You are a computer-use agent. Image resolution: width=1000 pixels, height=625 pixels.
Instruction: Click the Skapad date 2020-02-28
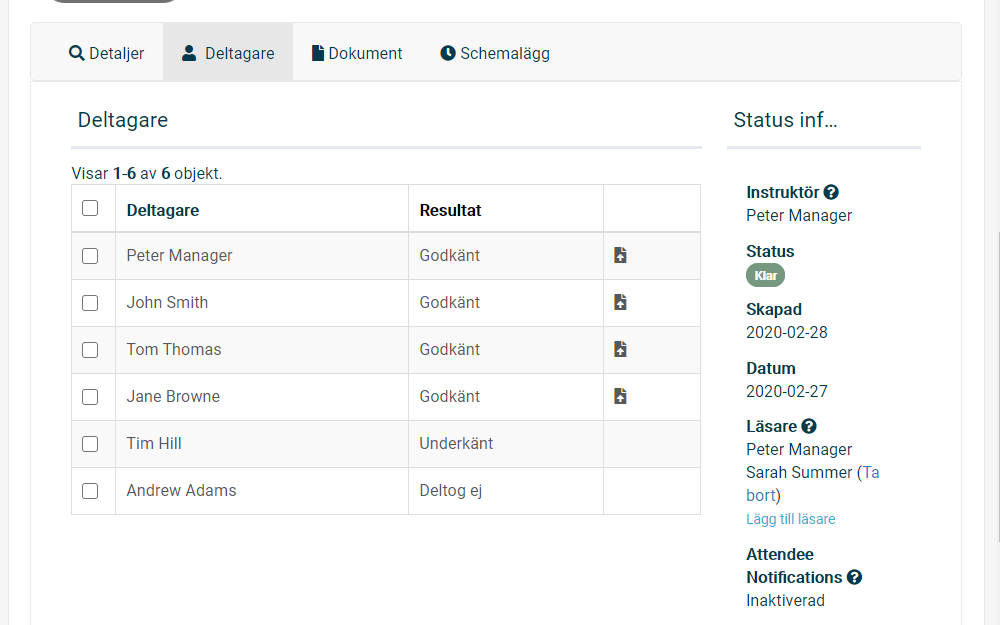pos(787,332)
